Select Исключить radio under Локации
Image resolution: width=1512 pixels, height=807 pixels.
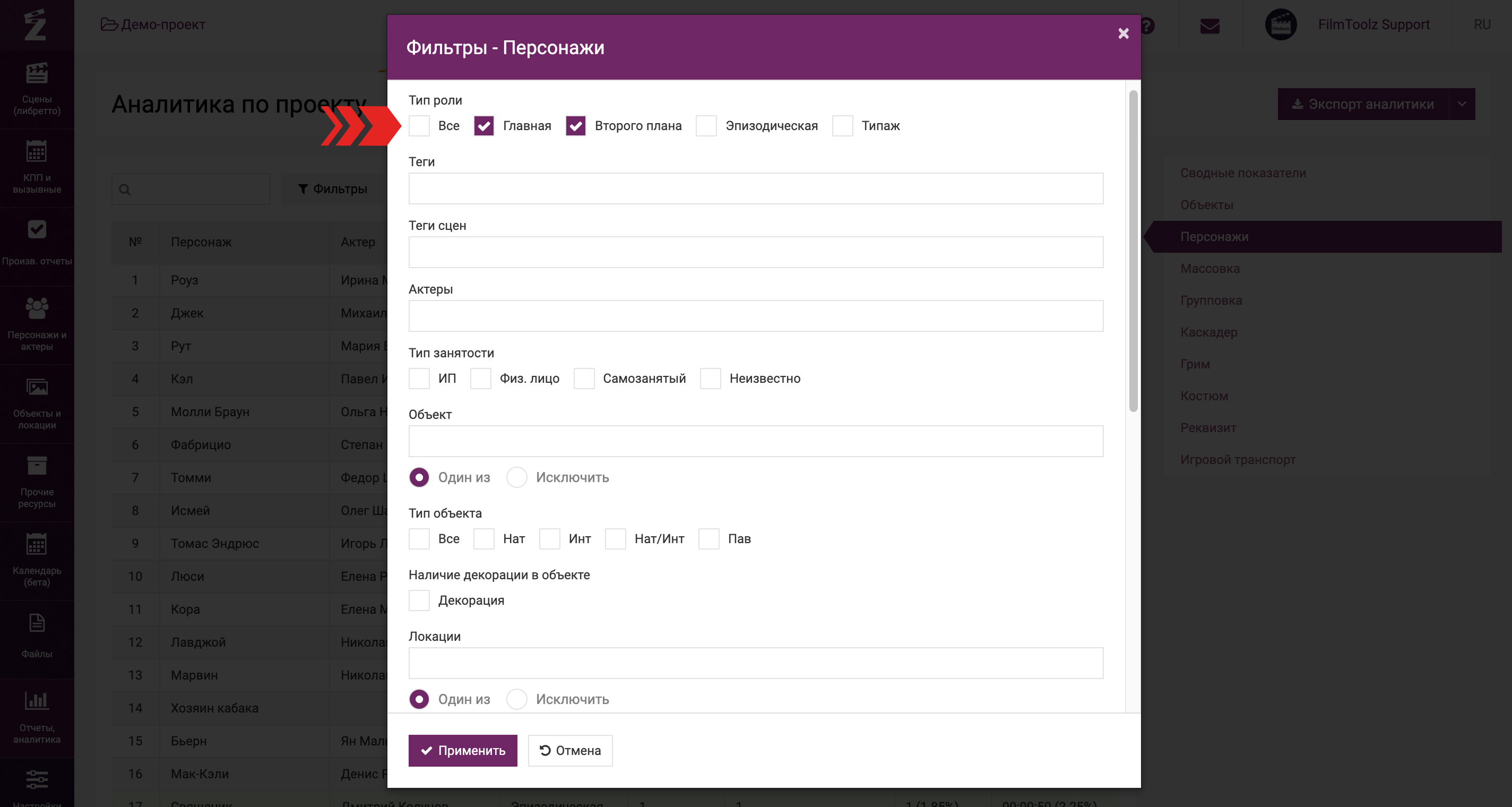(516, 700)
